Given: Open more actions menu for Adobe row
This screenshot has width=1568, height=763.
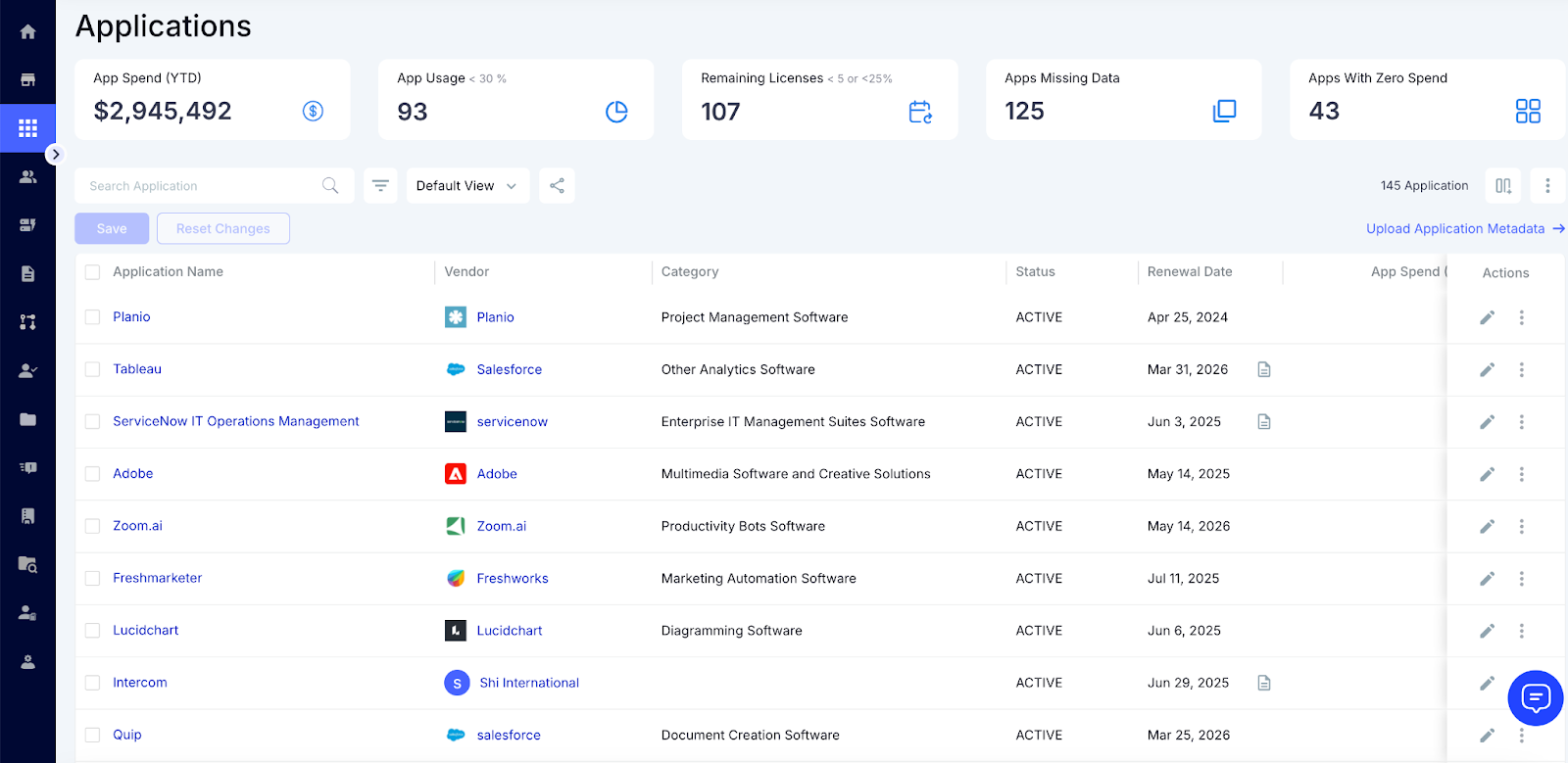Looking at the screenshot, I should coord(1521,474).
